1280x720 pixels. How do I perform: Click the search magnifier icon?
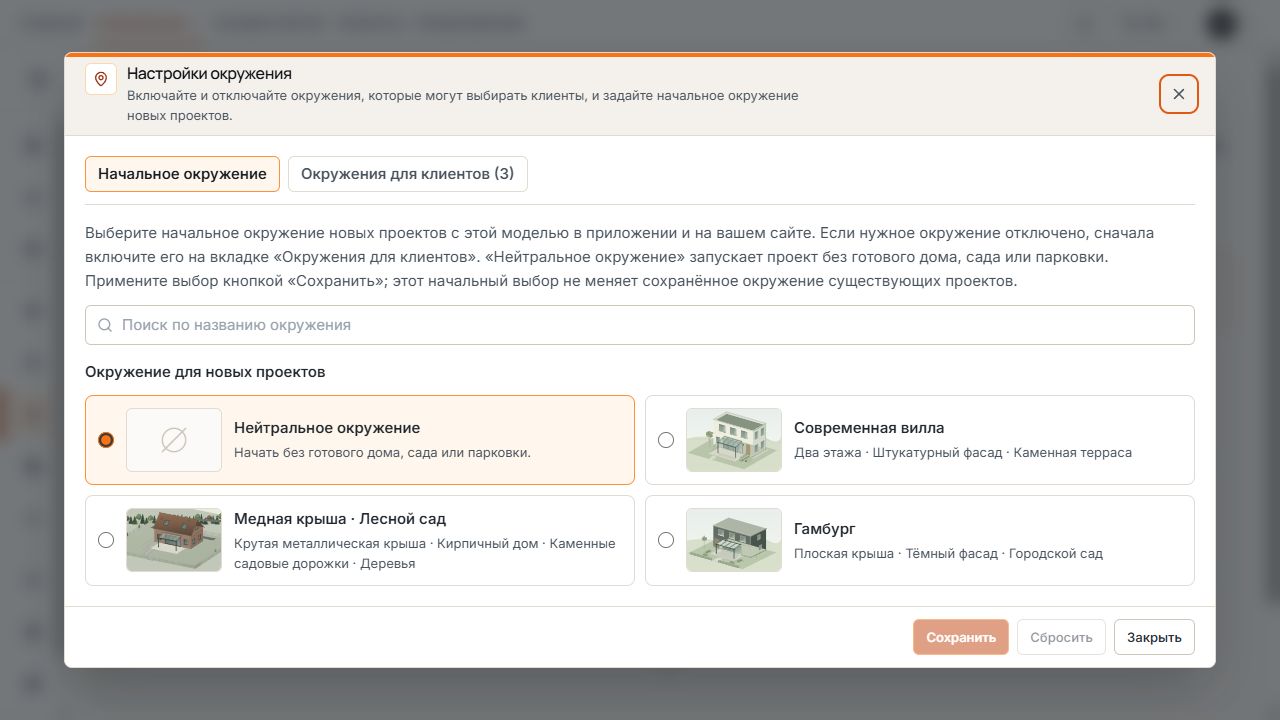[105, 325]
